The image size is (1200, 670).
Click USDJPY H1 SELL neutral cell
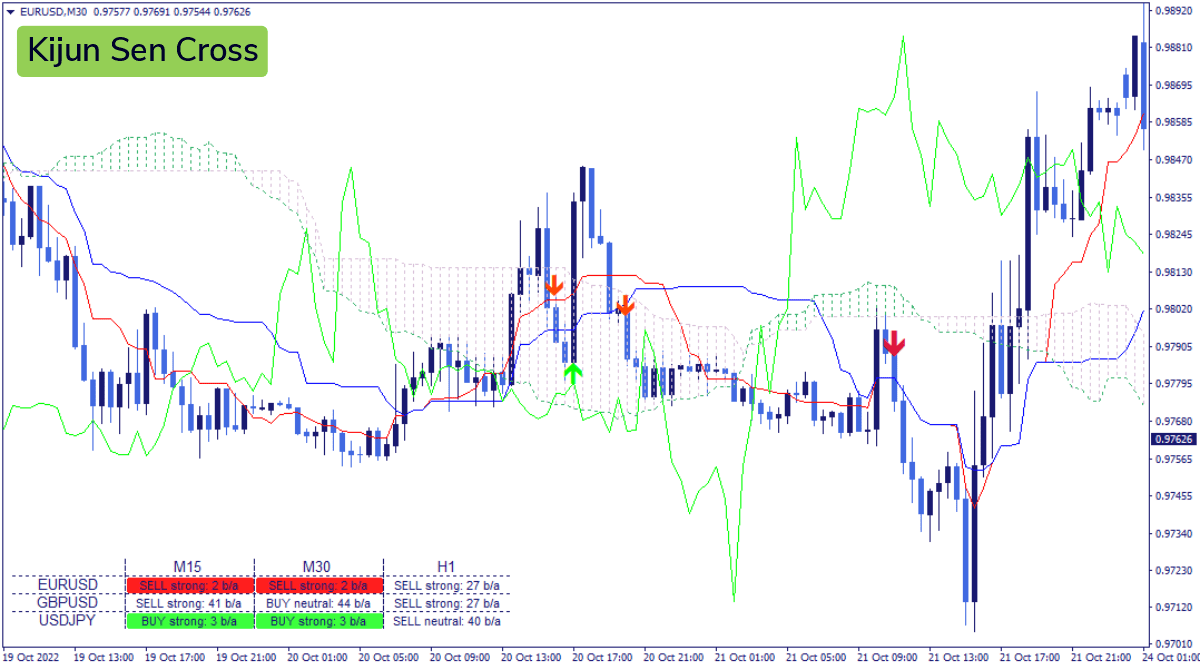[x=447, y=621]
